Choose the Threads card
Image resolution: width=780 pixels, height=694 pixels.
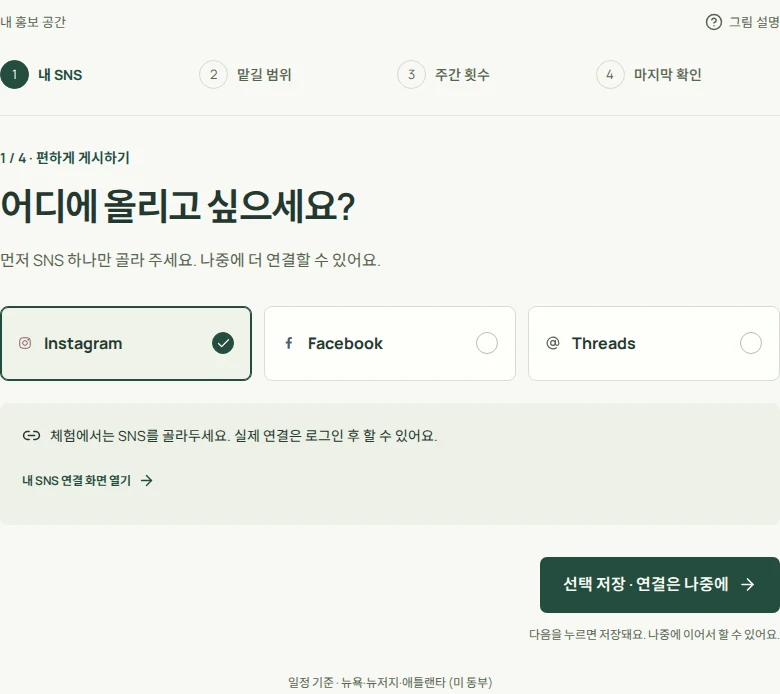[x=653, y=343]
